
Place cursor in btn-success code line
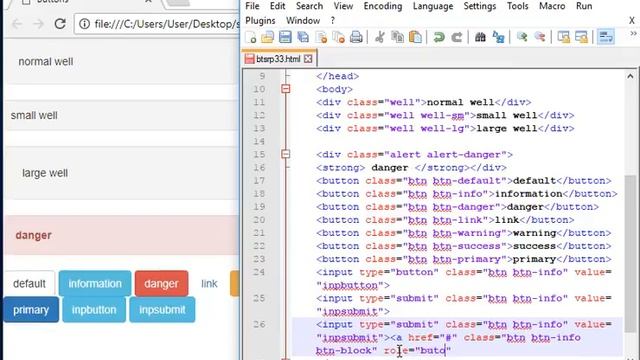click(x=463, y=246)
